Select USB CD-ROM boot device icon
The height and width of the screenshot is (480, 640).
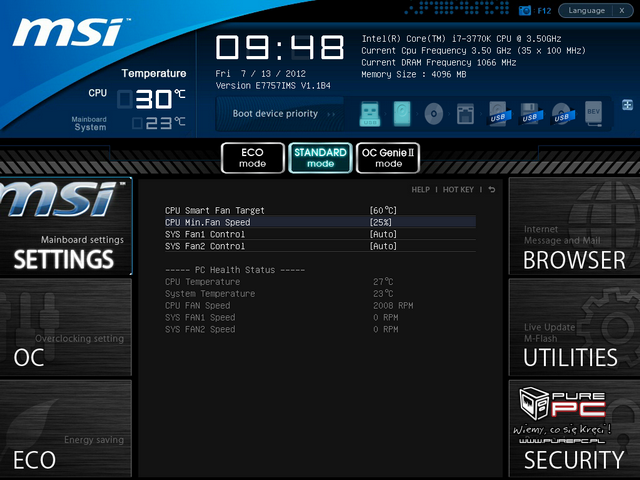click(x=562, y=113)
